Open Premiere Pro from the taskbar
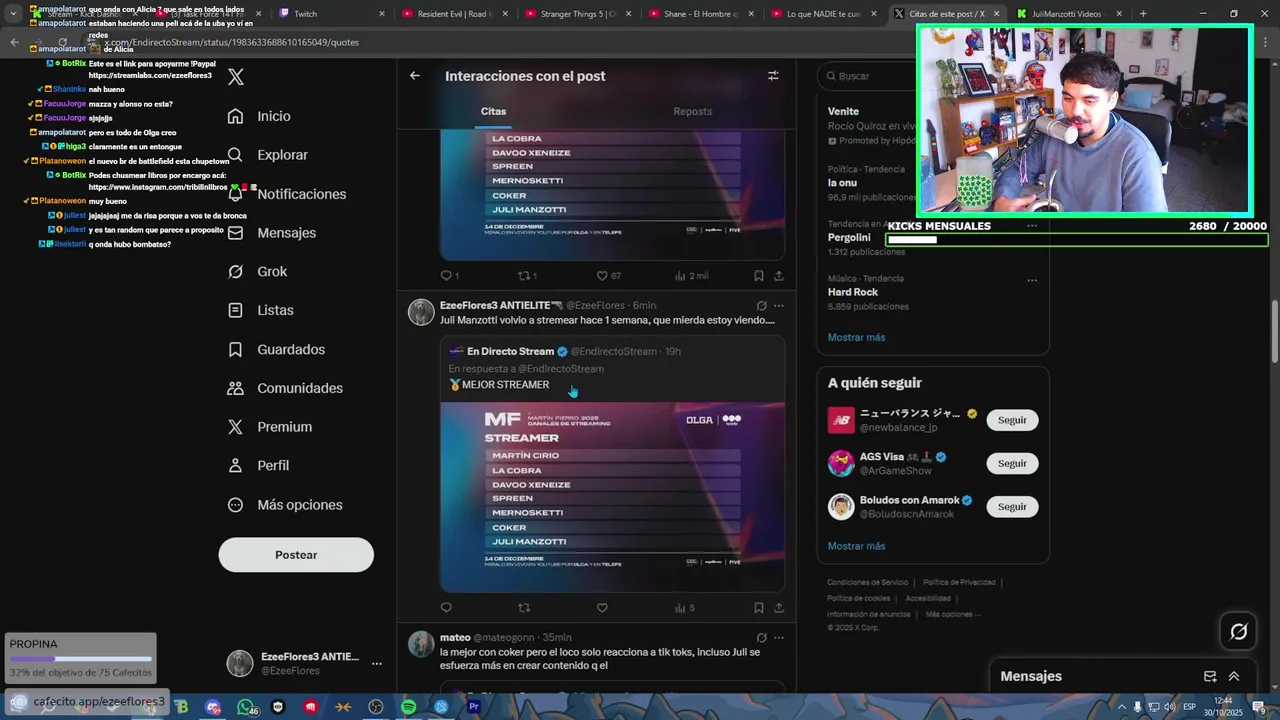The height and width of the screenshot is (720, 1280). coord(474,707)
